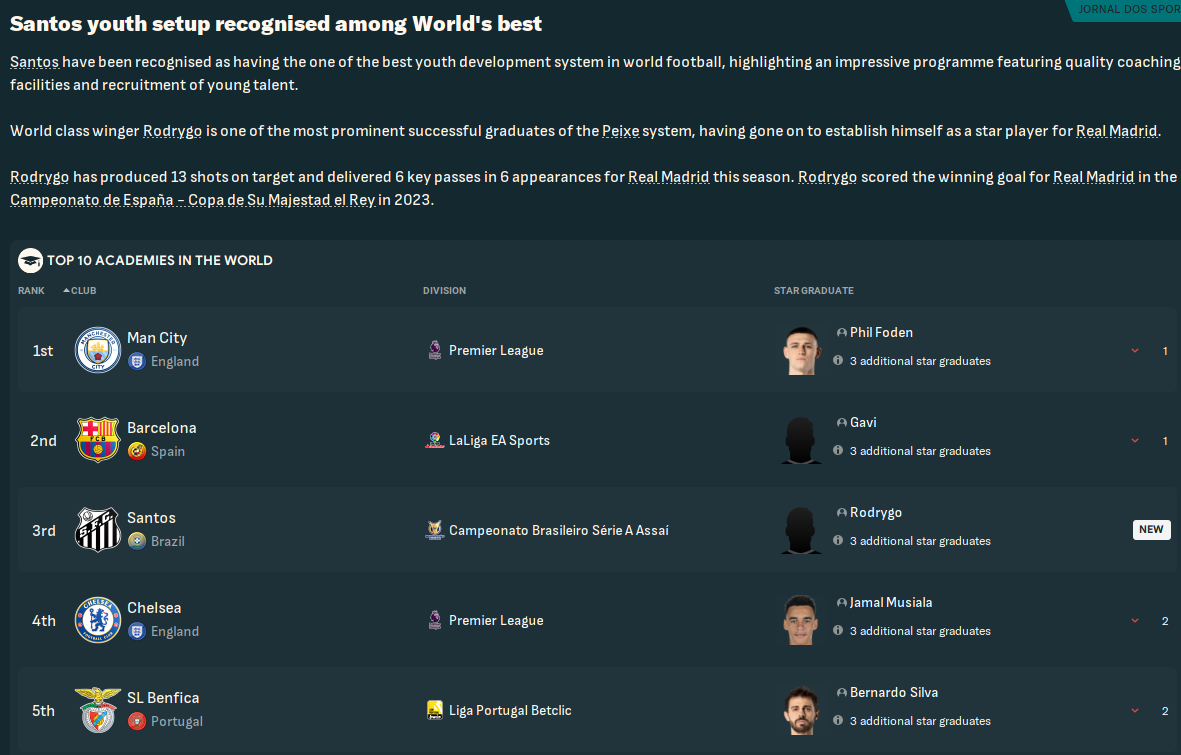This screenshot has width=1181, height=755.
Task: Click the rank change arrow on Chelsea row
Action: pos(1135,621)
